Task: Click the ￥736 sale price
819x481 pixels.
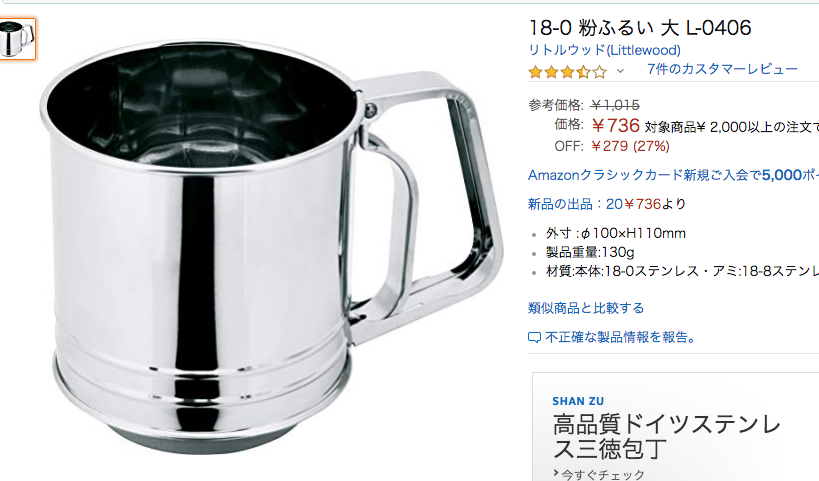Action: [x=616, y=125]
